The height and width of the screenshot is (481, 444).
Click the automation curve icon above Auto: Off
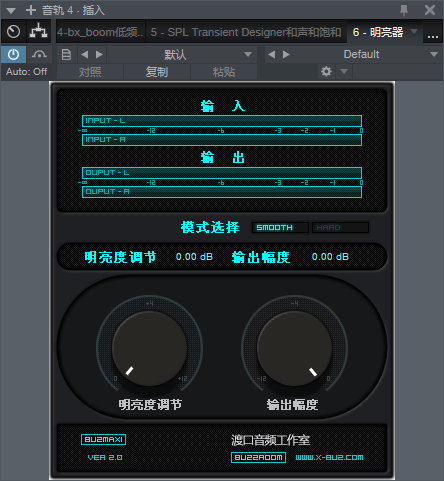click(x=39, y=54)
